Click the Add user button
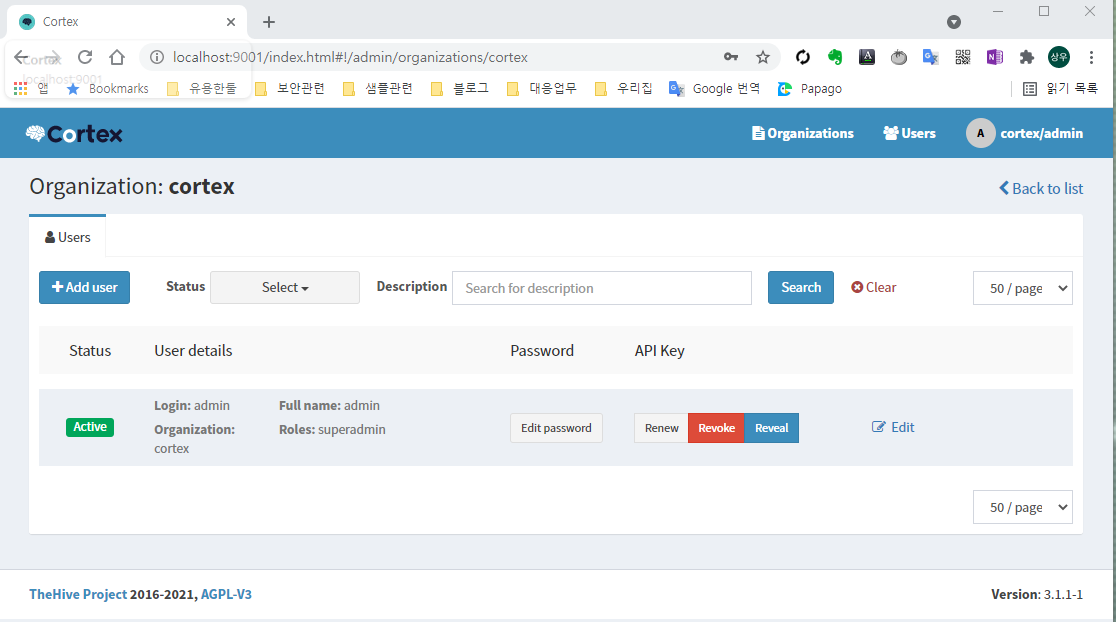The width and height of the screenshot is (1116, 622). (84, 288)
